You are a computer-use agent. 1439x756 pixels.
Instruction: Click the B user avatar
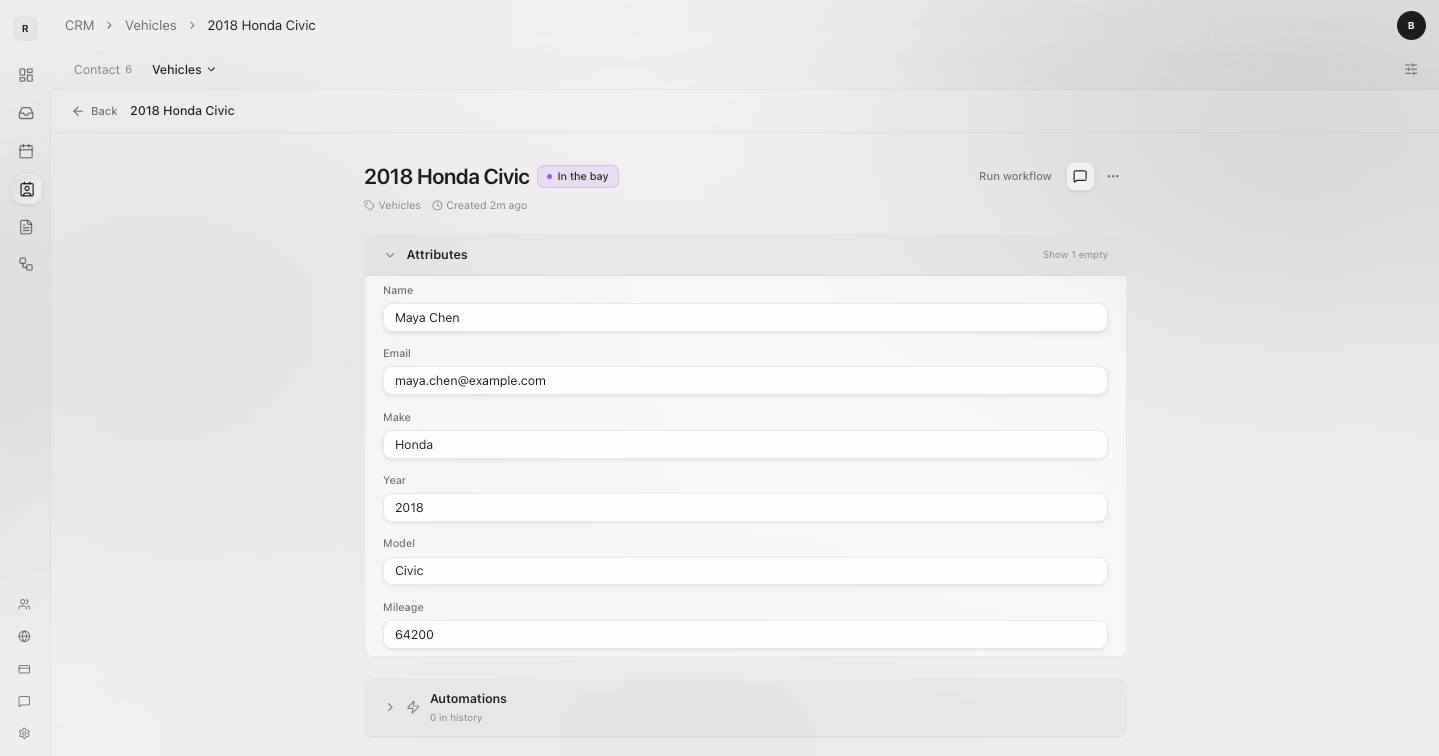coord(1411,26)
